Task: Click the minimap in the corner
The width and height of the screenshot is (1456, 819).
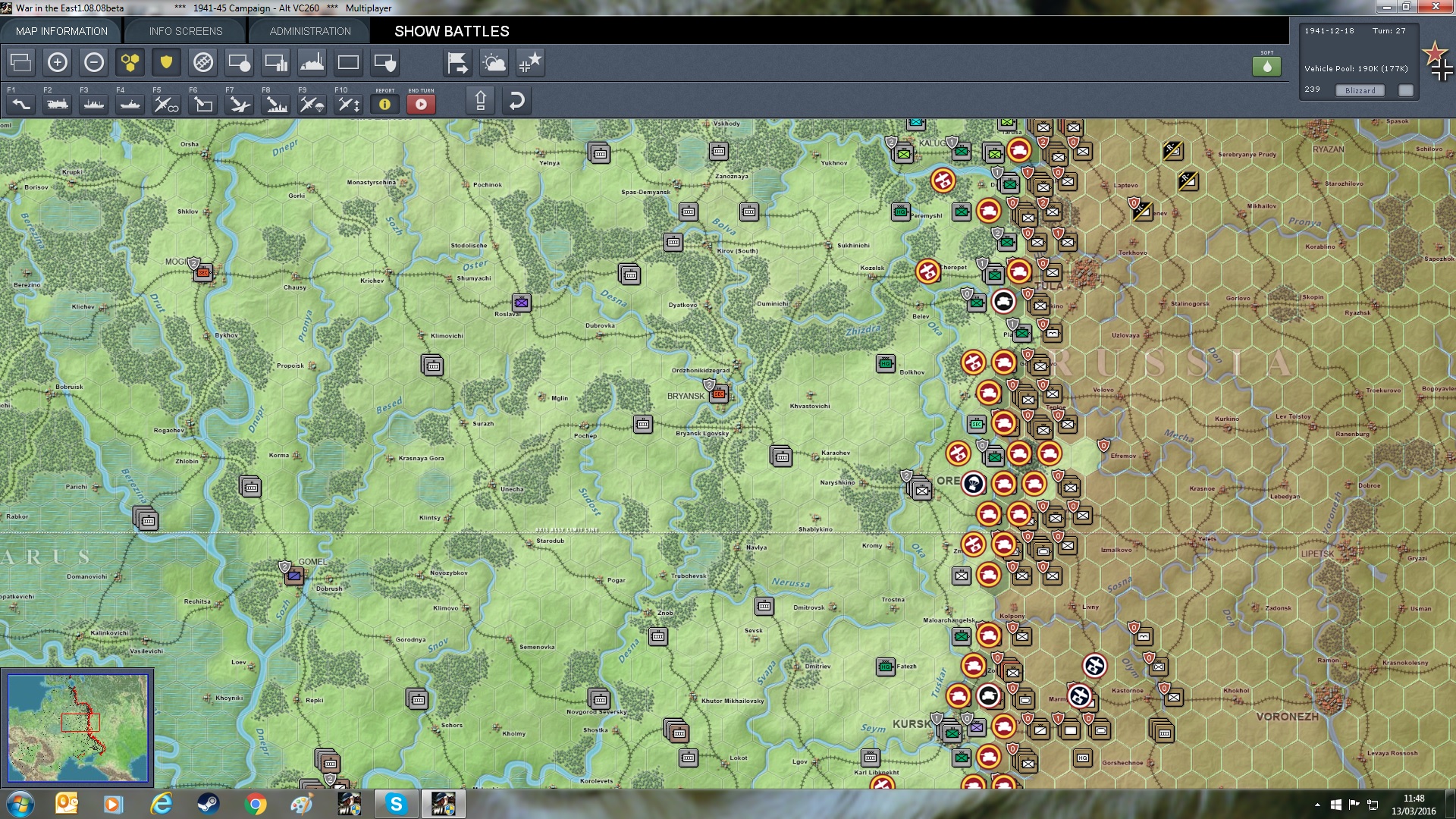Action: pos(77,728)
